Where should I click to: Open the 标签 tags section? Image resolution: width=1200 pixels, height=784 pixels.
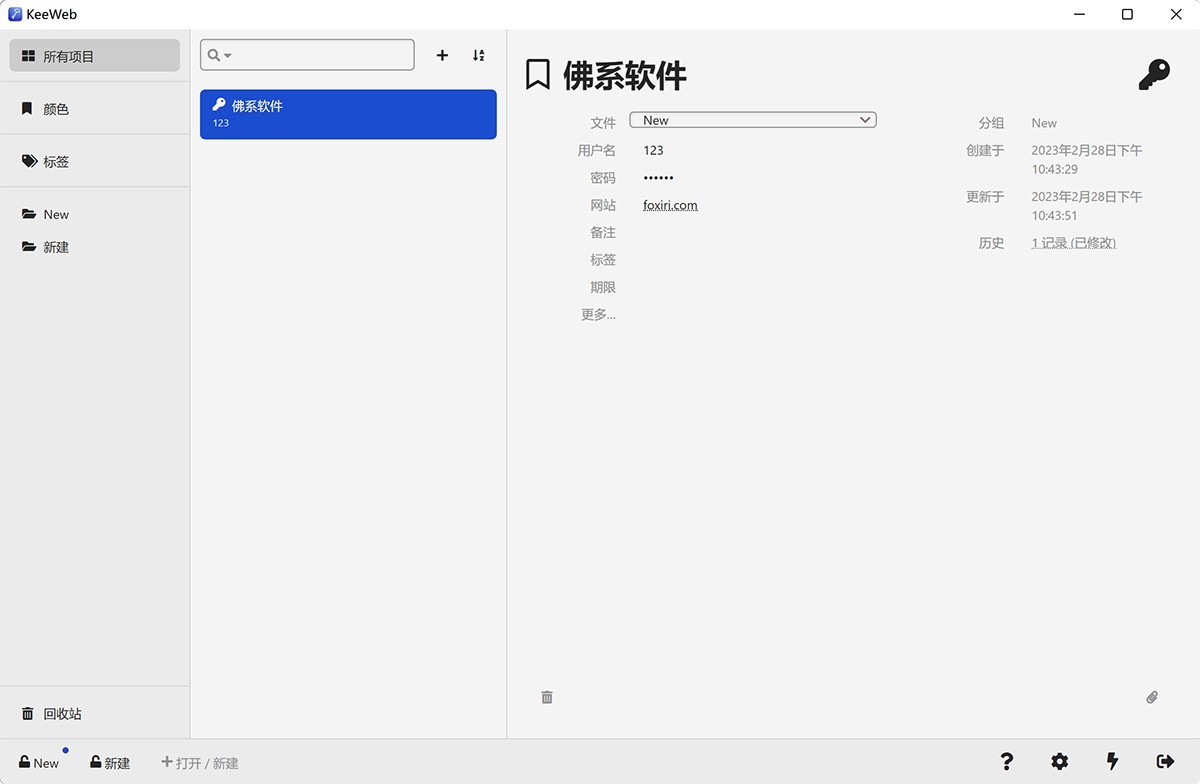95,161
